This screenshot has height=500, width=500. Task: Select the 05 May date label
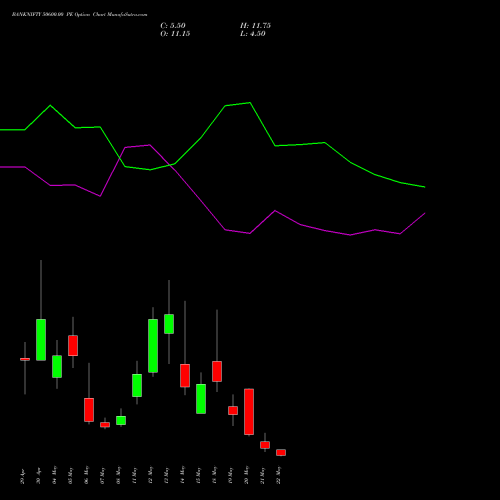click(x=70, y=475)
